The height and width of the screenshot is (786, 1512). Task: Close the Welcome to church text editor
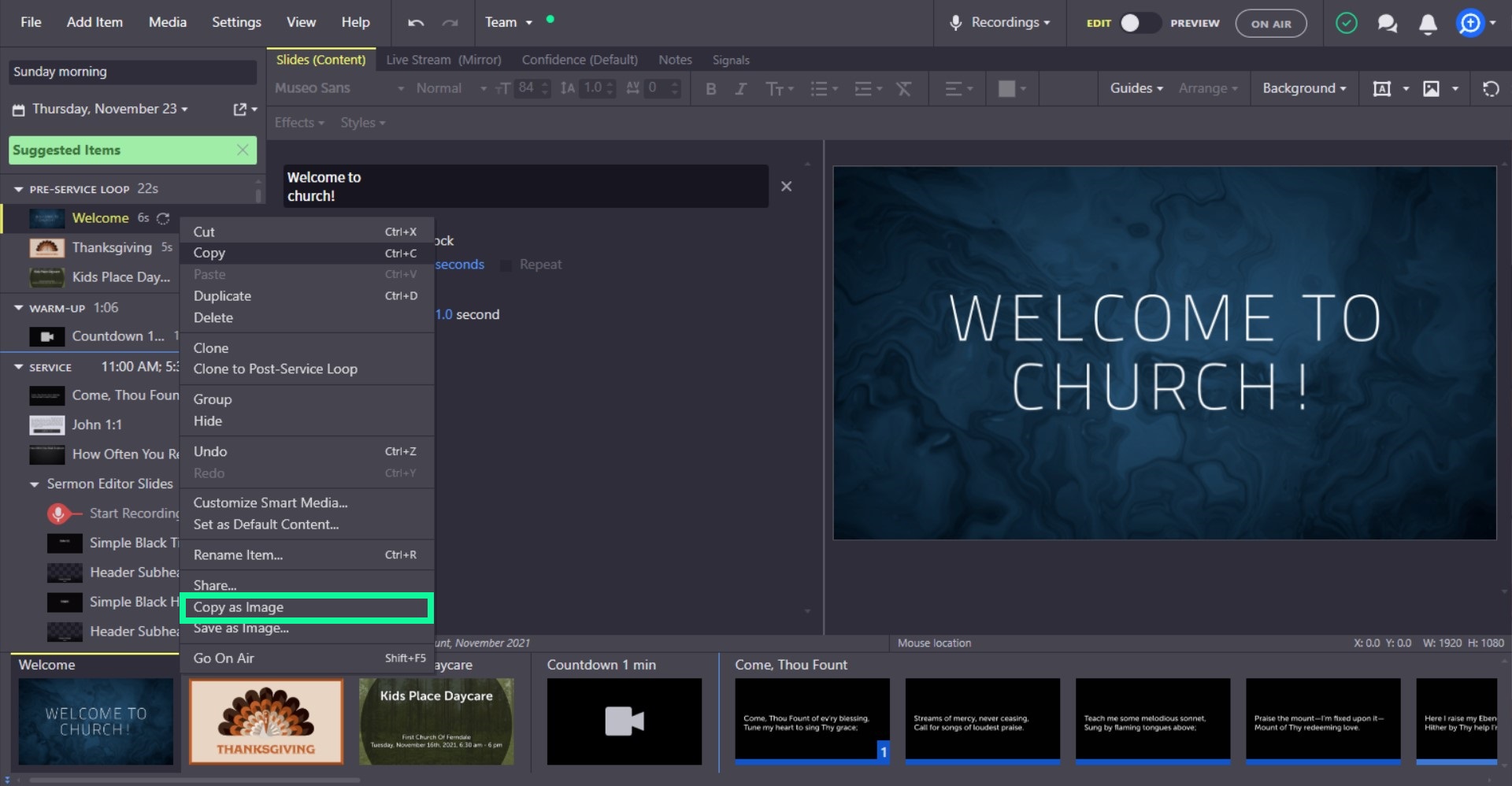(x=786, y=187)
